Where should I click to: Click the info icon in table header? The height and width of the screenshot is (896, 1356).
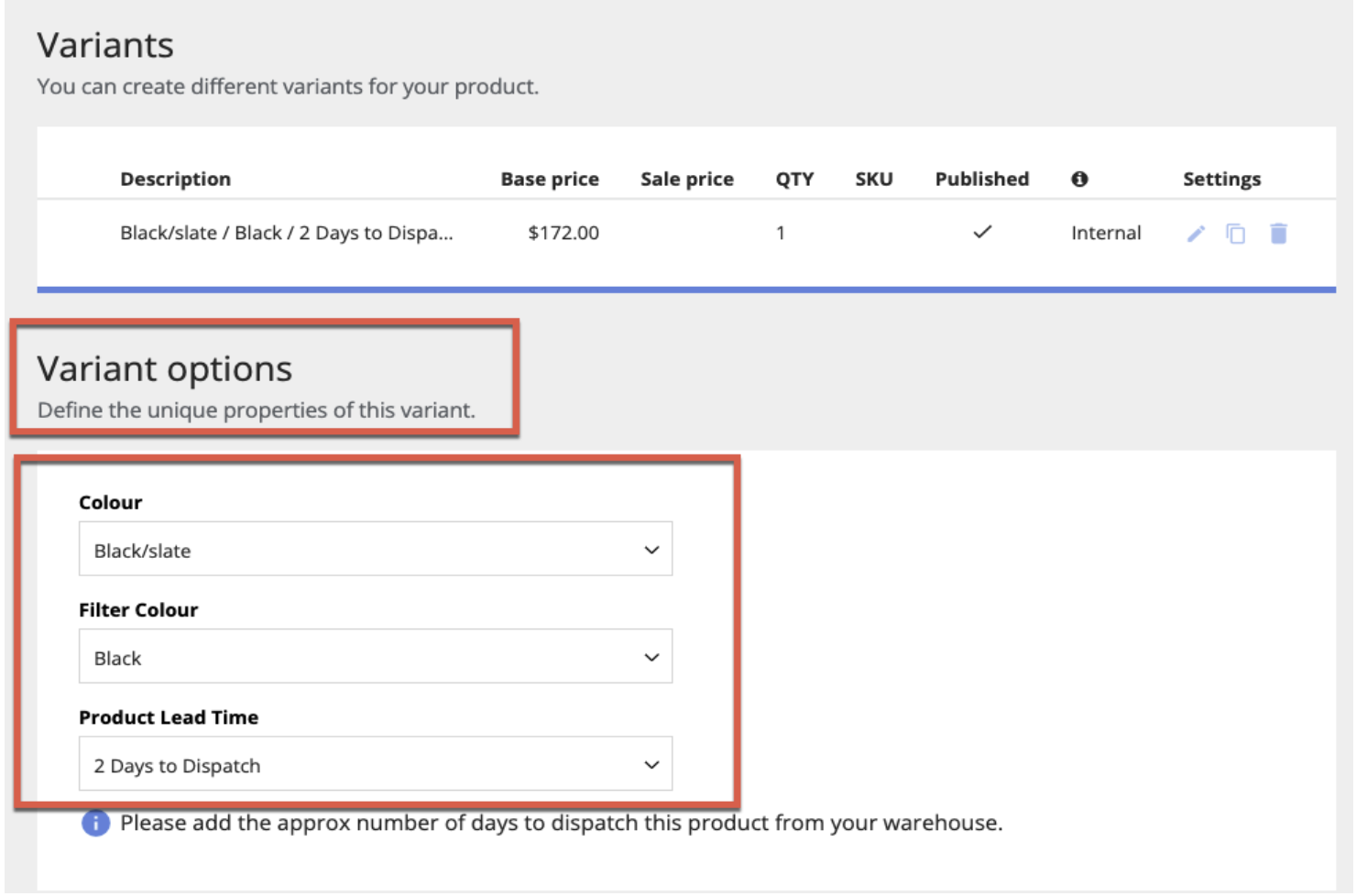click(1079, 179)
